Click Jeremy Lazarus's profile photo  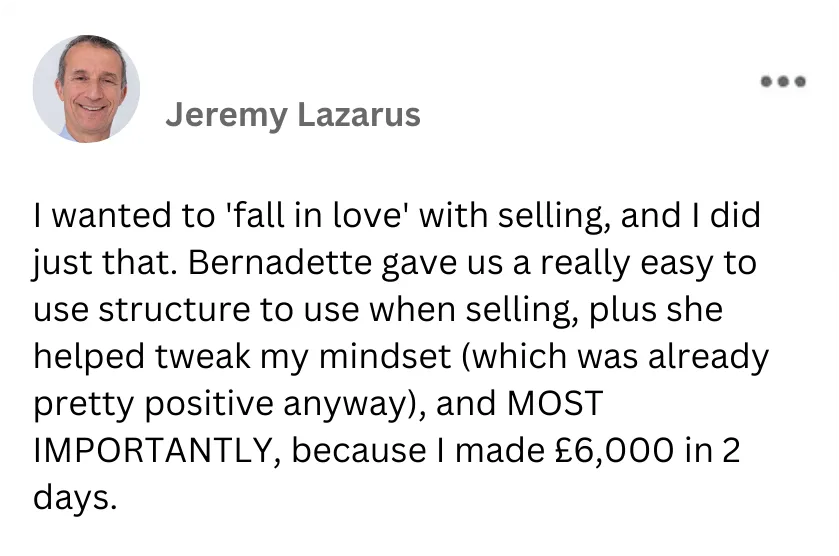tap(86, 88)
